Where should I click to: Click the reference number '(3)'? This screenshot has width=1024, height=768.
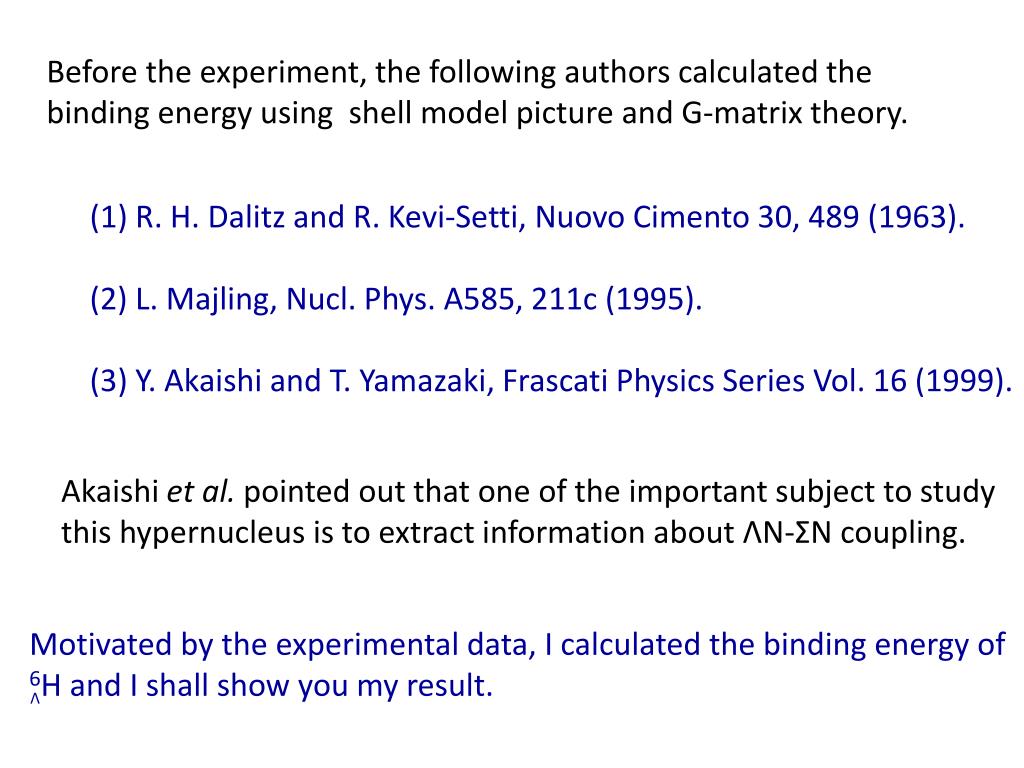click(x=108, y=381)
